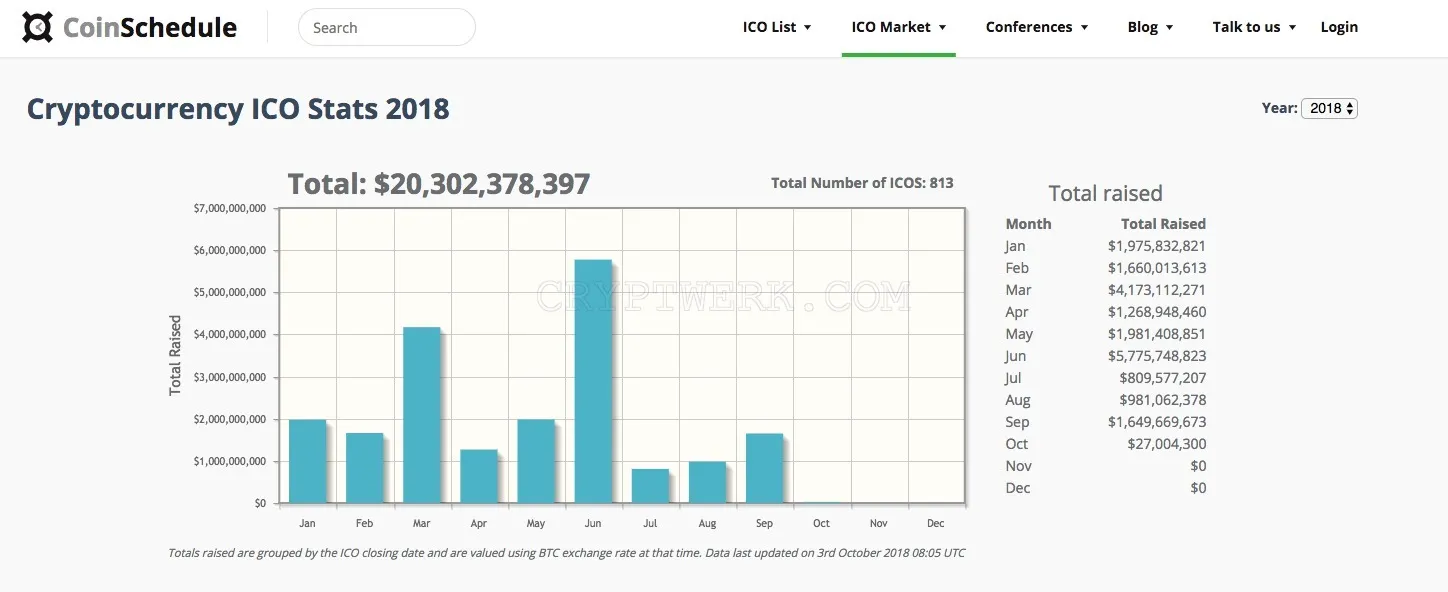This screenshot has width=1448, height=592.
Task: Expand the Talk to us arrow
Action: 1292,28
